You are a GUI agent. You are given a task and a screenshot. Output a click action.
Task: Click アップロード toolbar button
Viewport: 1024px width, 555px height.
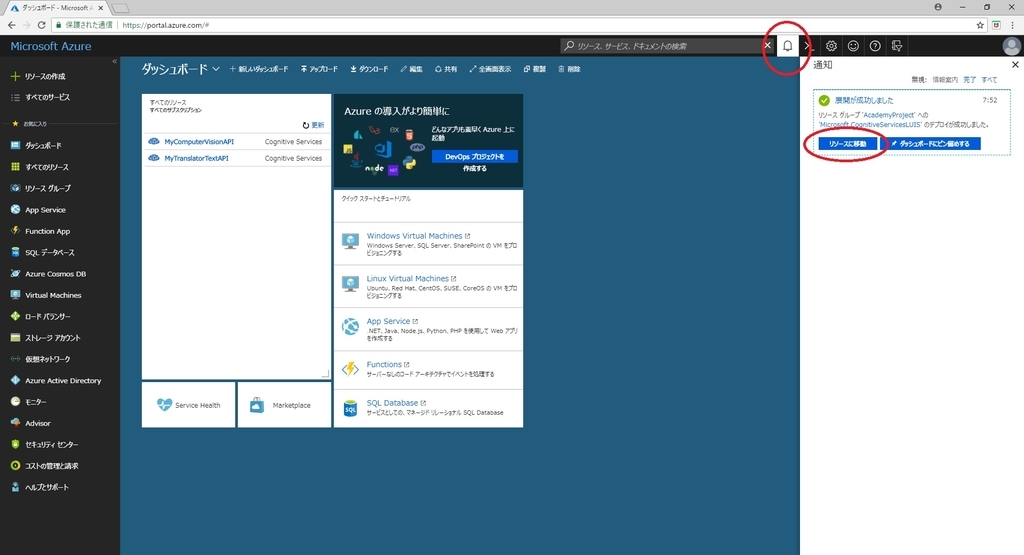point(319,69)
